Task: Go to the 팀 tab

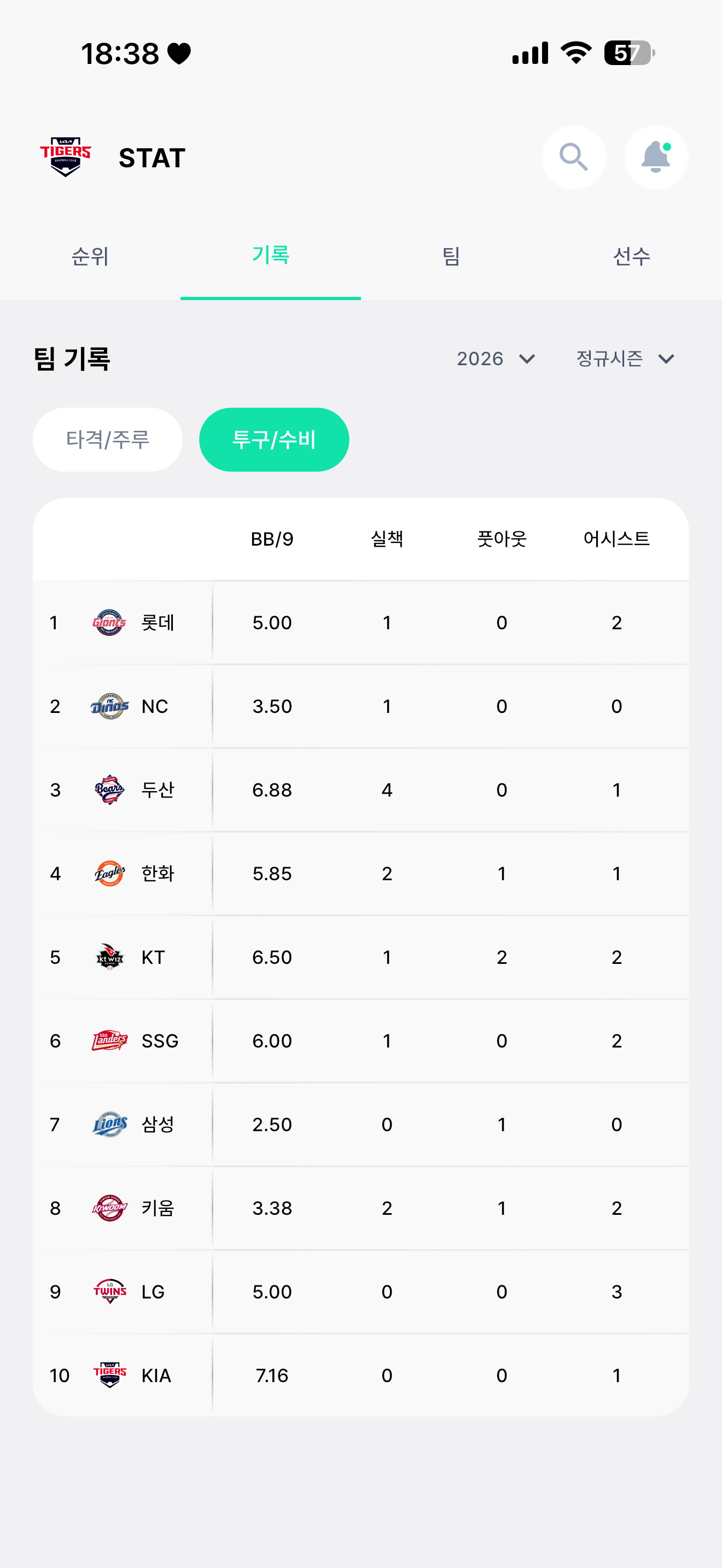Action: [451, 256]
